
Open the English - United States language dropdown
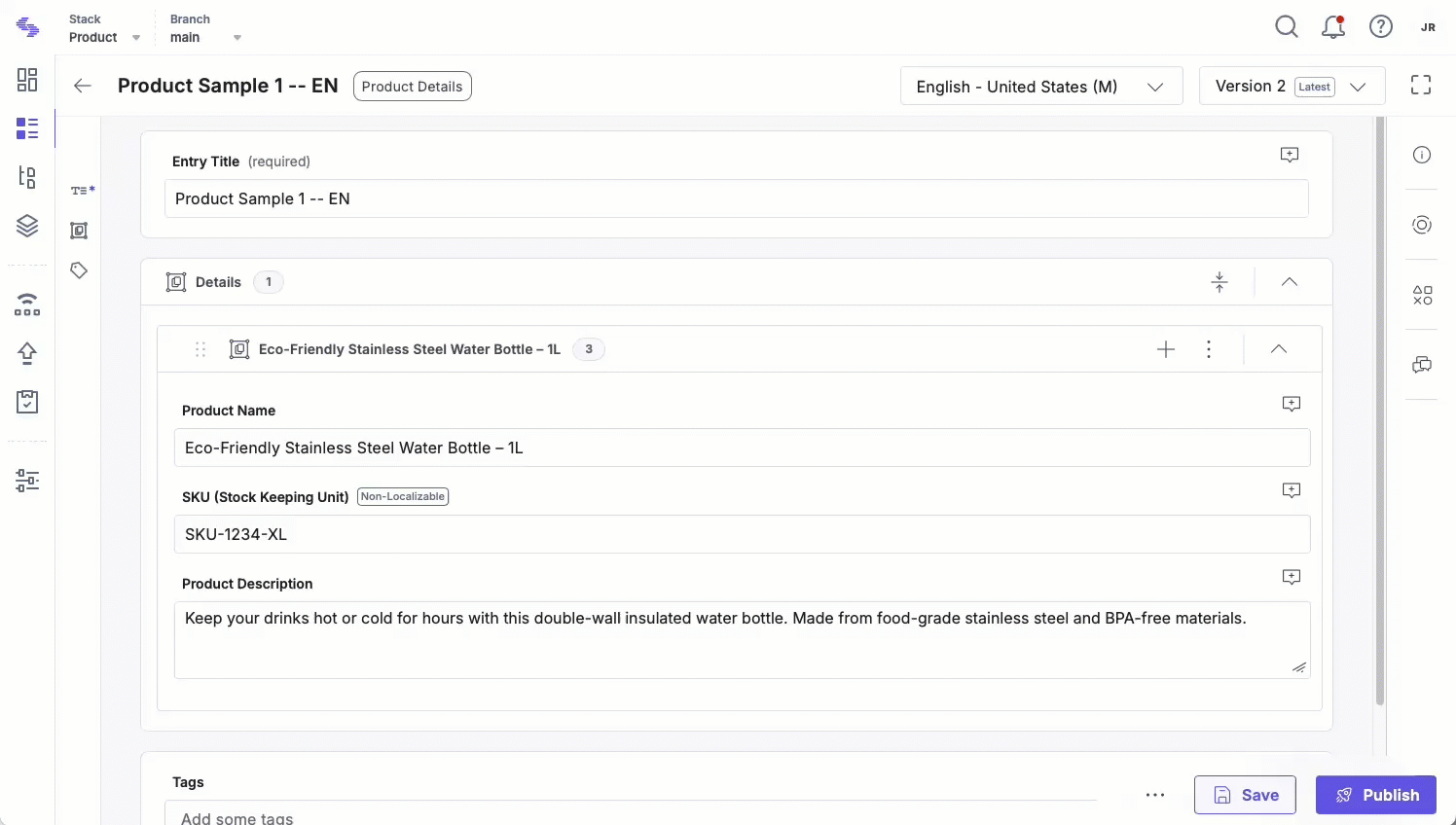[1041, 86]
